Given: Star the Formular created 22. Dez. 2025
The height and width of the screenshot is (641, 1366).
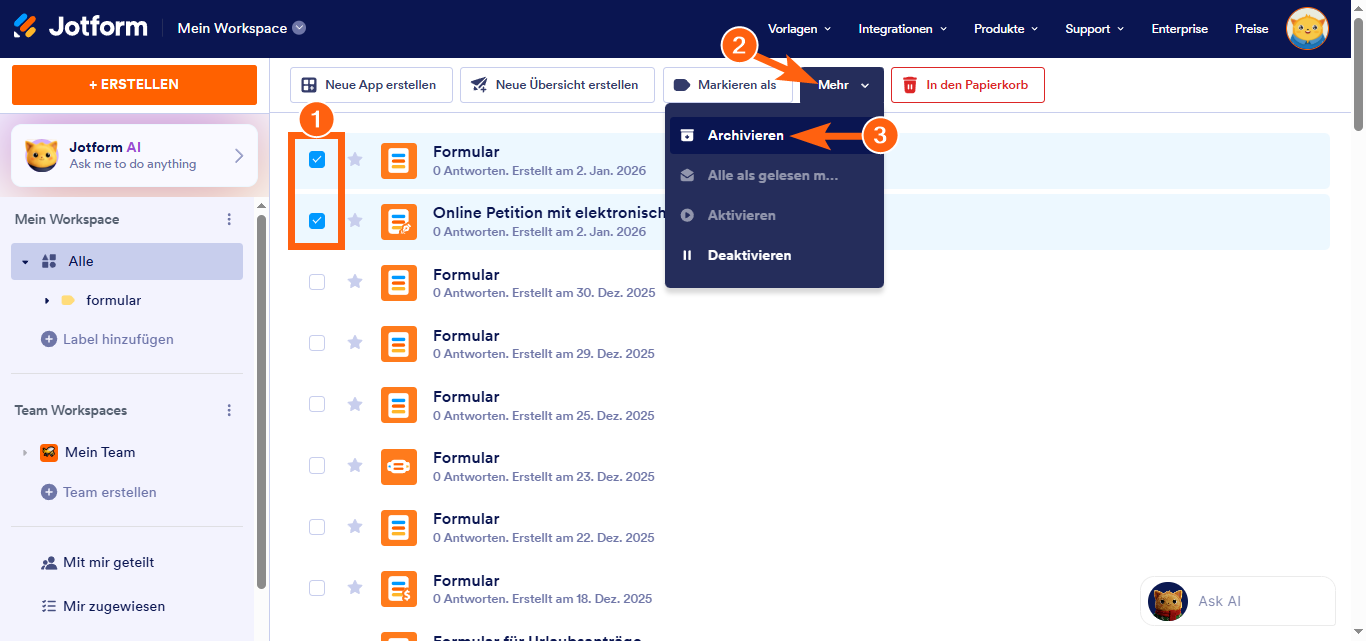Looking at the screenshot, I should click(x=354, y=526).
